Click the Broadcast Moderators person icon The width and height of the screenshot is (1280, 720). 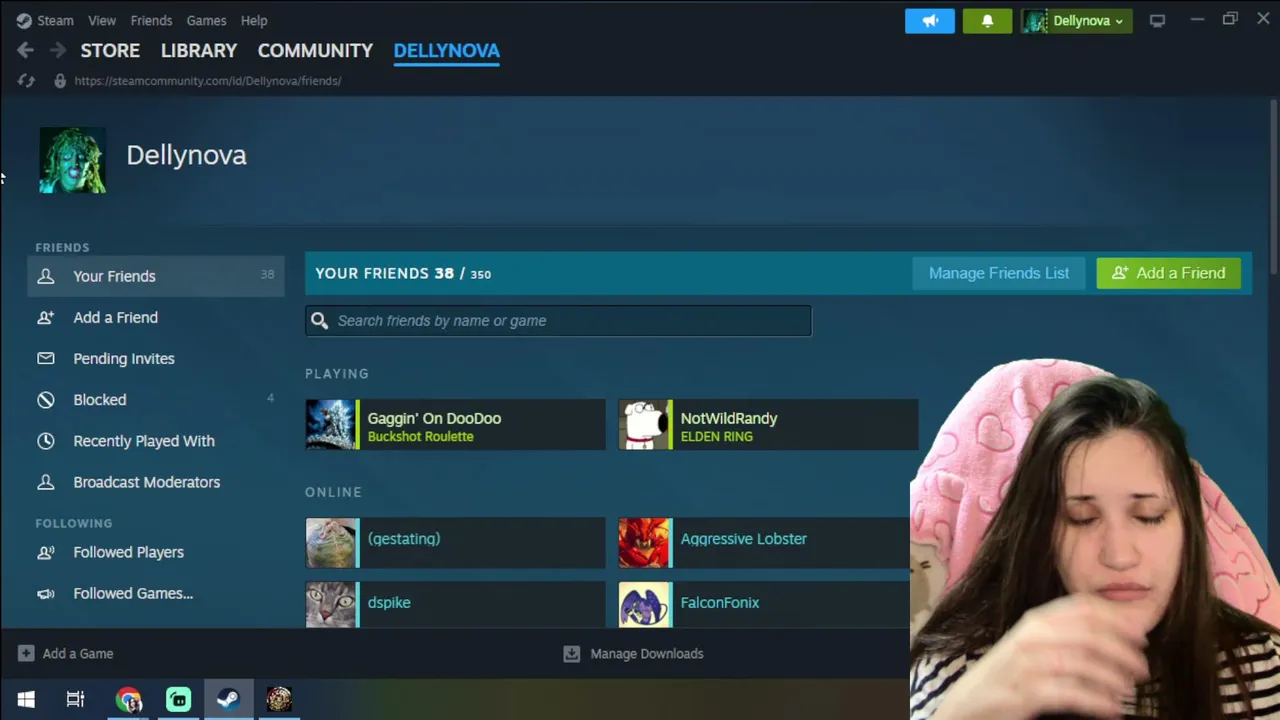point(46,482)
